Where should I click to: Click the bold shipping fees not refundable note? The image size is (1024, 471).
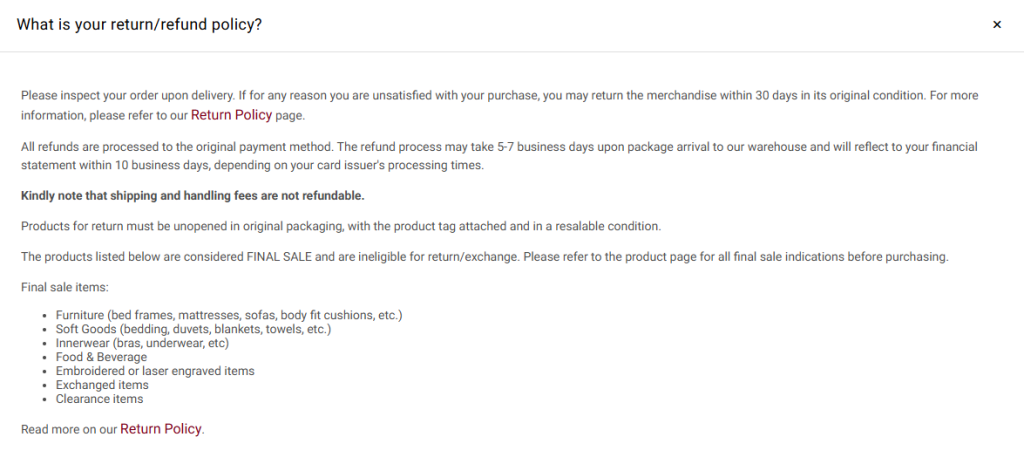192,195
